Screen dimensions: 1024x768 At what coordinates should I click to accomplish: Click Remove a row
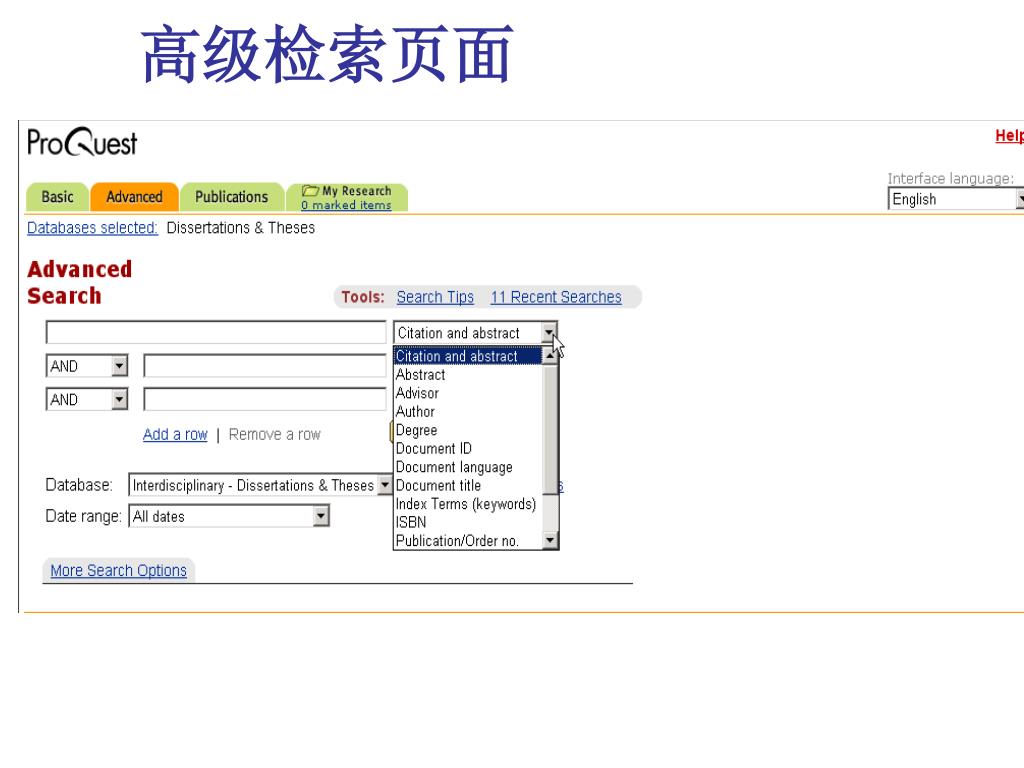click(274, 434)
